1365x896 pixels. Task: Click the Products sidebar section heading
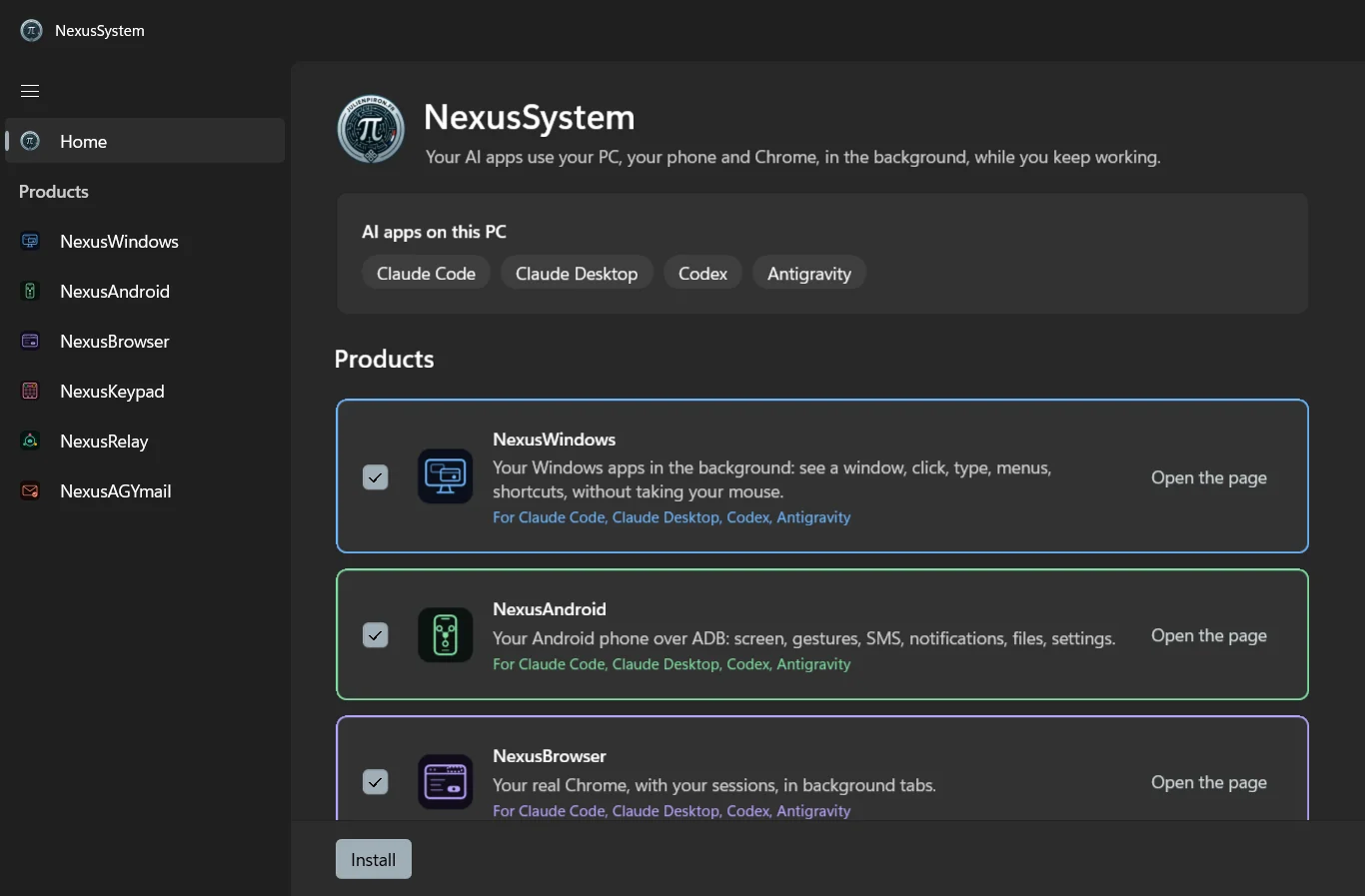point(54,192)
